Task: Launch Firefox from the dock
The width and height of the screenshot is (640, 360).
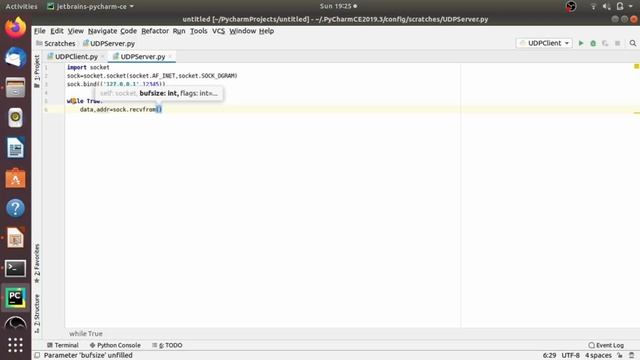Action: 16,27
